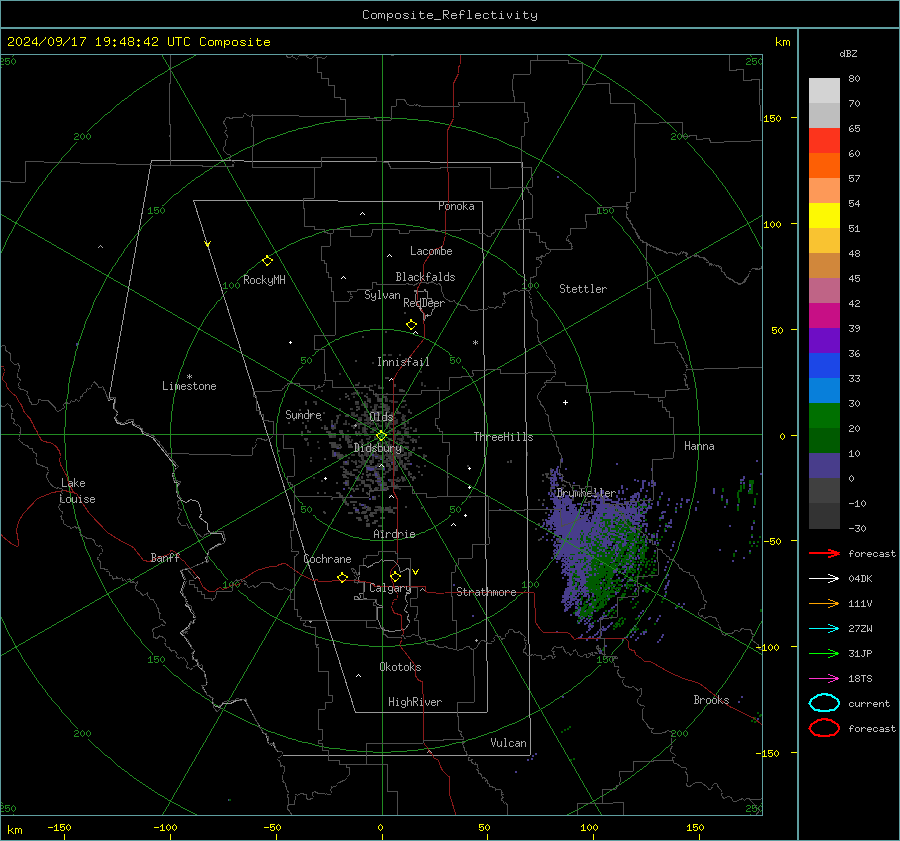Select the white 04DK arrow legend icon

pyautogui.click(x=824, y=579)
